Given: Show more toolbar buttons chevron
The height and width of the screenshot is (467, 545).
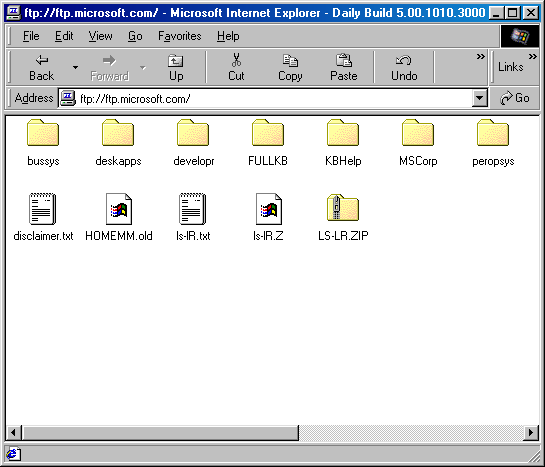Looking at the screenshot, I should (481, 56).
